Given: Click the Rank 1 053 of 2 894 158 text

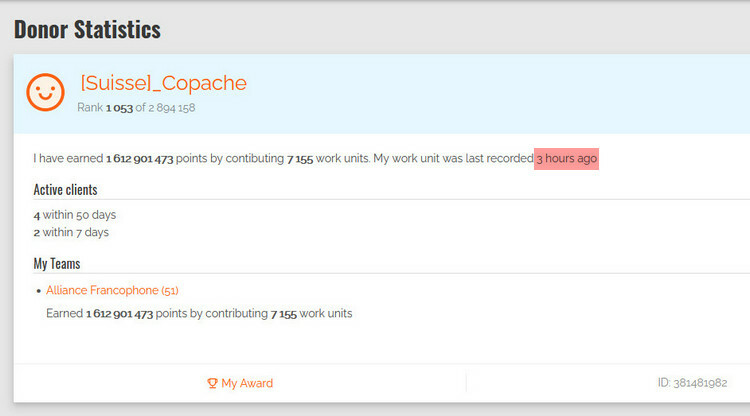Looking at the screenshot, I should [136, 108].
